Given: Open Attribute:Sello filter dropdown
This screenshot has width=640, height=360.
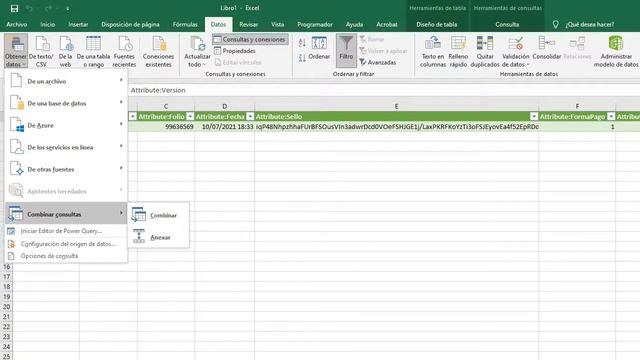Looking at the screenshot, I should pyautogui.click(x=534, y=117).
